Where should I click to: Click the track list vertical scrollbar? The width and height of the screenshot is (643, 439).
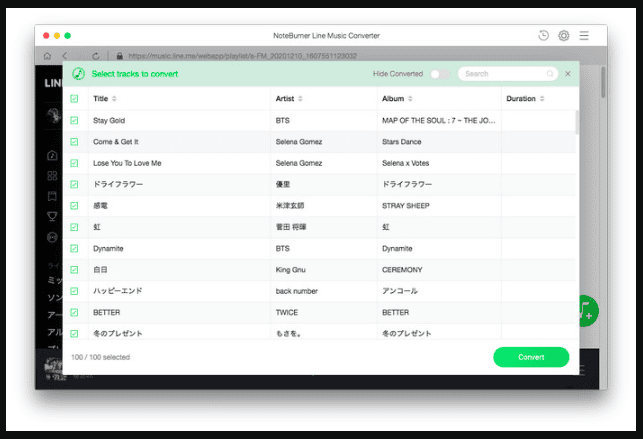click(577, 123)
